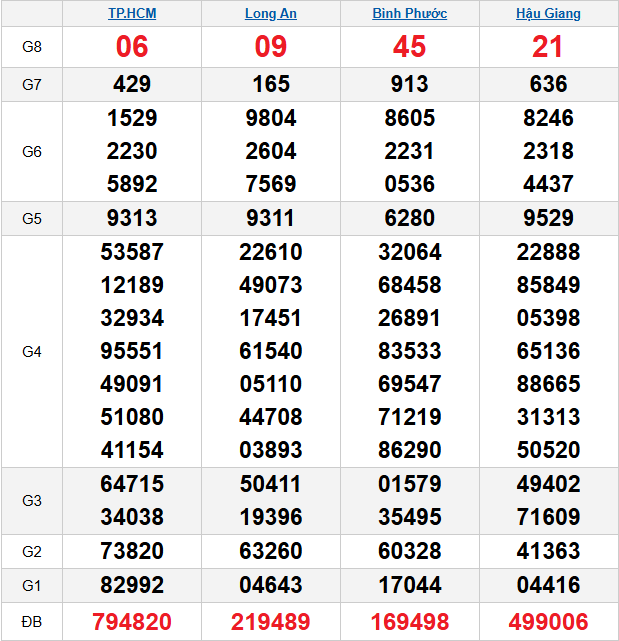The height and width of the screenshot is (641, 619).
Task: Select G3 number 50411 for Long An
Action: (x=270, y=484)
